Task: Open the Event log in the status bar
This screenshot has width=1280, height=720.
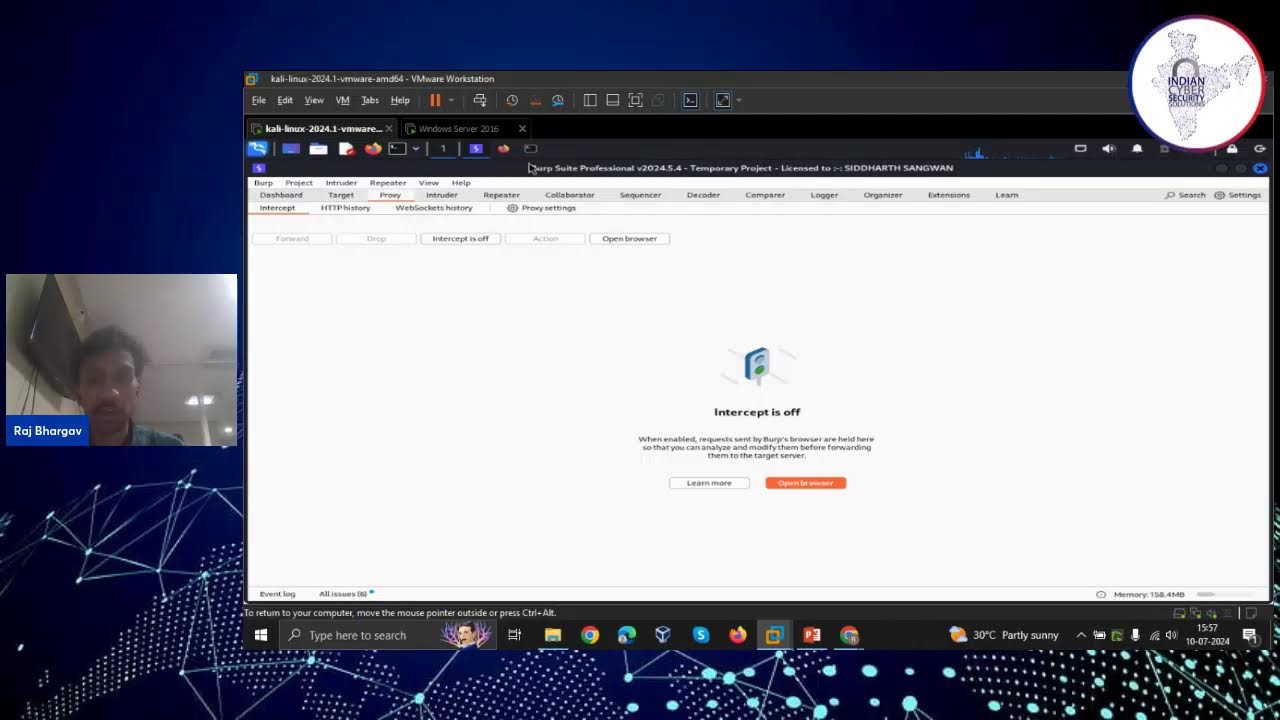Action: 277,594
